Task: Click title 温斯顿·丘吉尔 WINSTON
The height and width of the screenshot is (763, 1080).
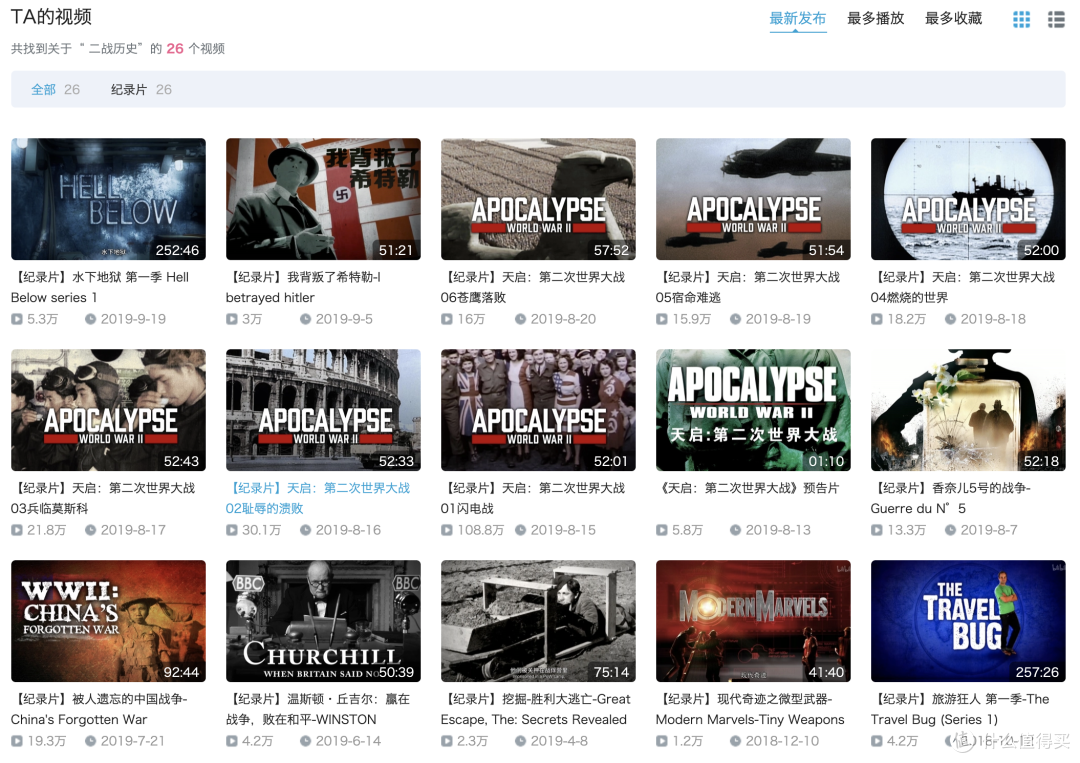Action: (x=318, y=709)
